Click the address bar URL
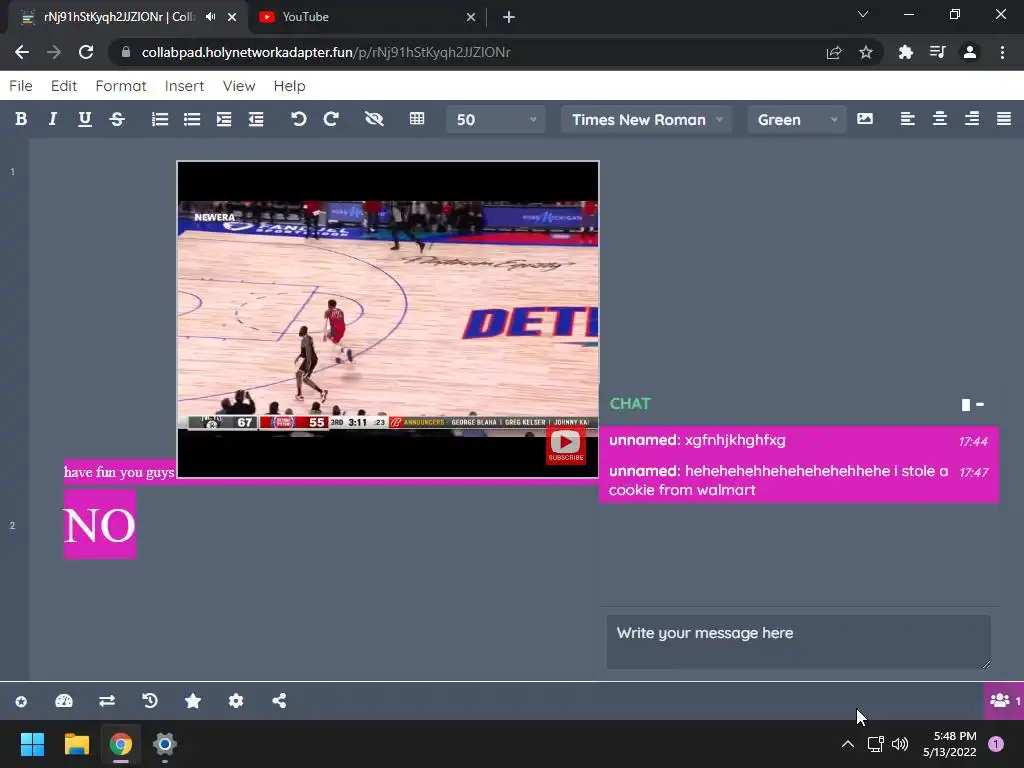The image size is (1024, 768). (x=326, y=52)
